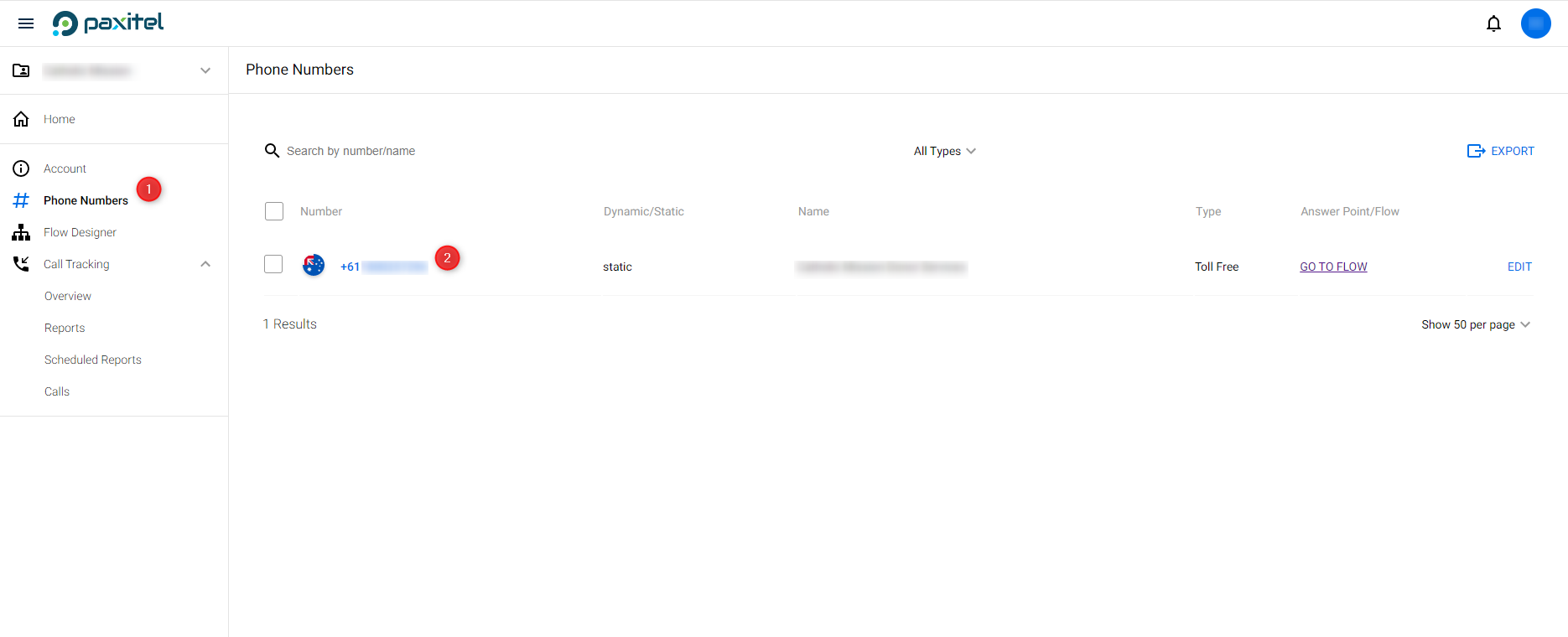Toggle the select-all numbers checkbox
The image size is (1568, 637).
tap(274, 211)
